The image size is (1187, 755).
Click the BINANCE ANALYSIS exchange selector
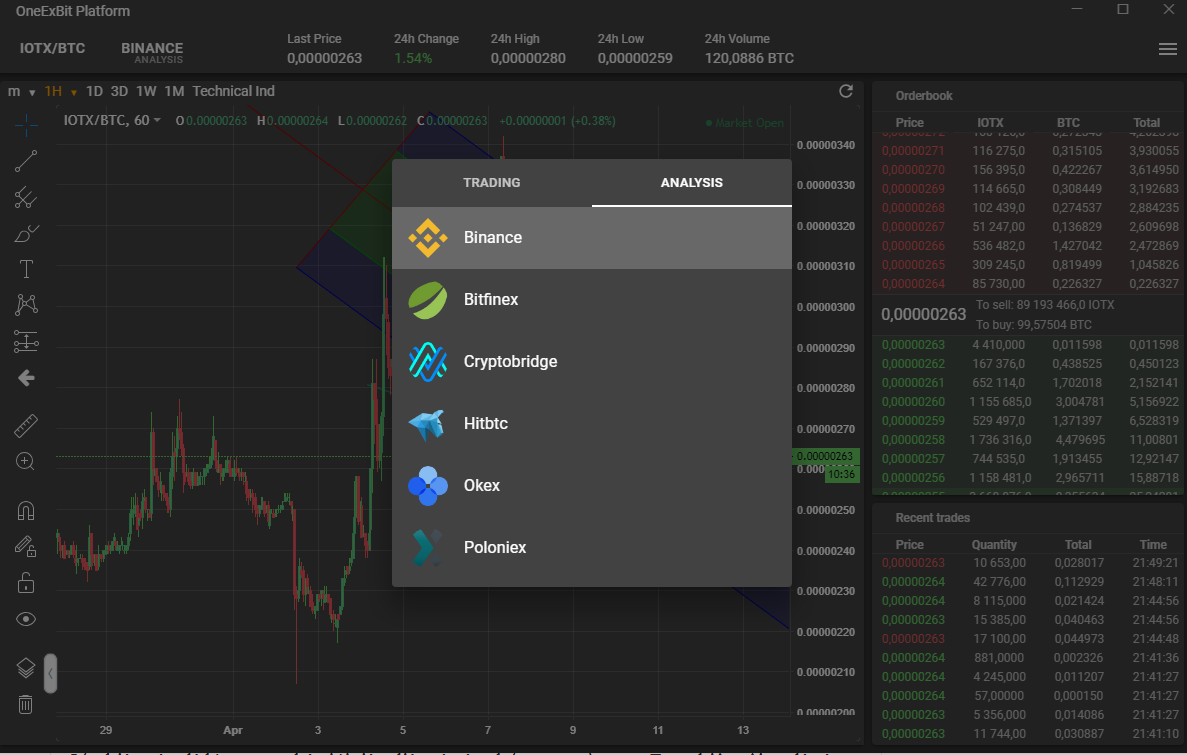click(152, 52)
